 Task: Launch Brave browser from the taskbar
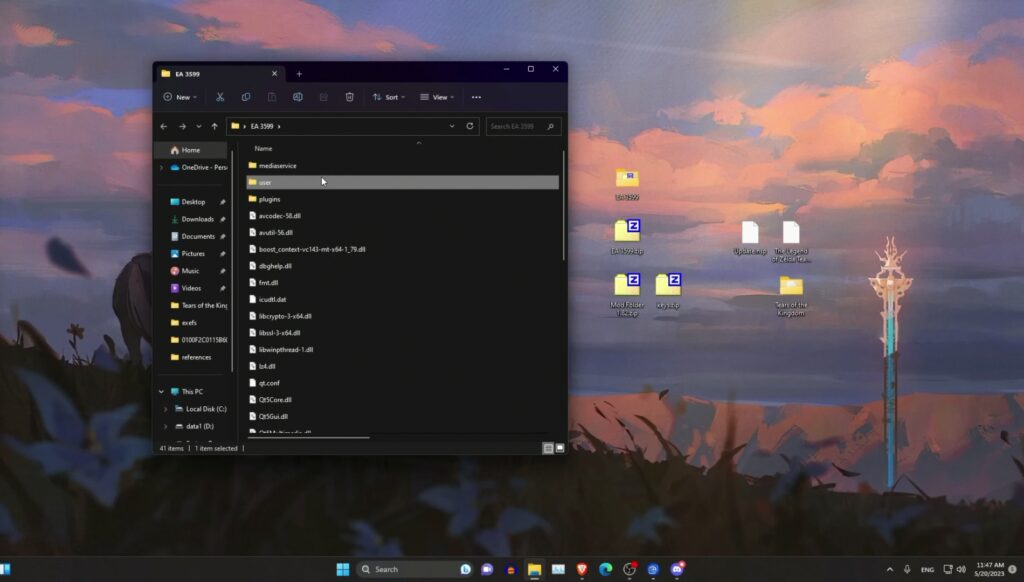tap(582, 569)
